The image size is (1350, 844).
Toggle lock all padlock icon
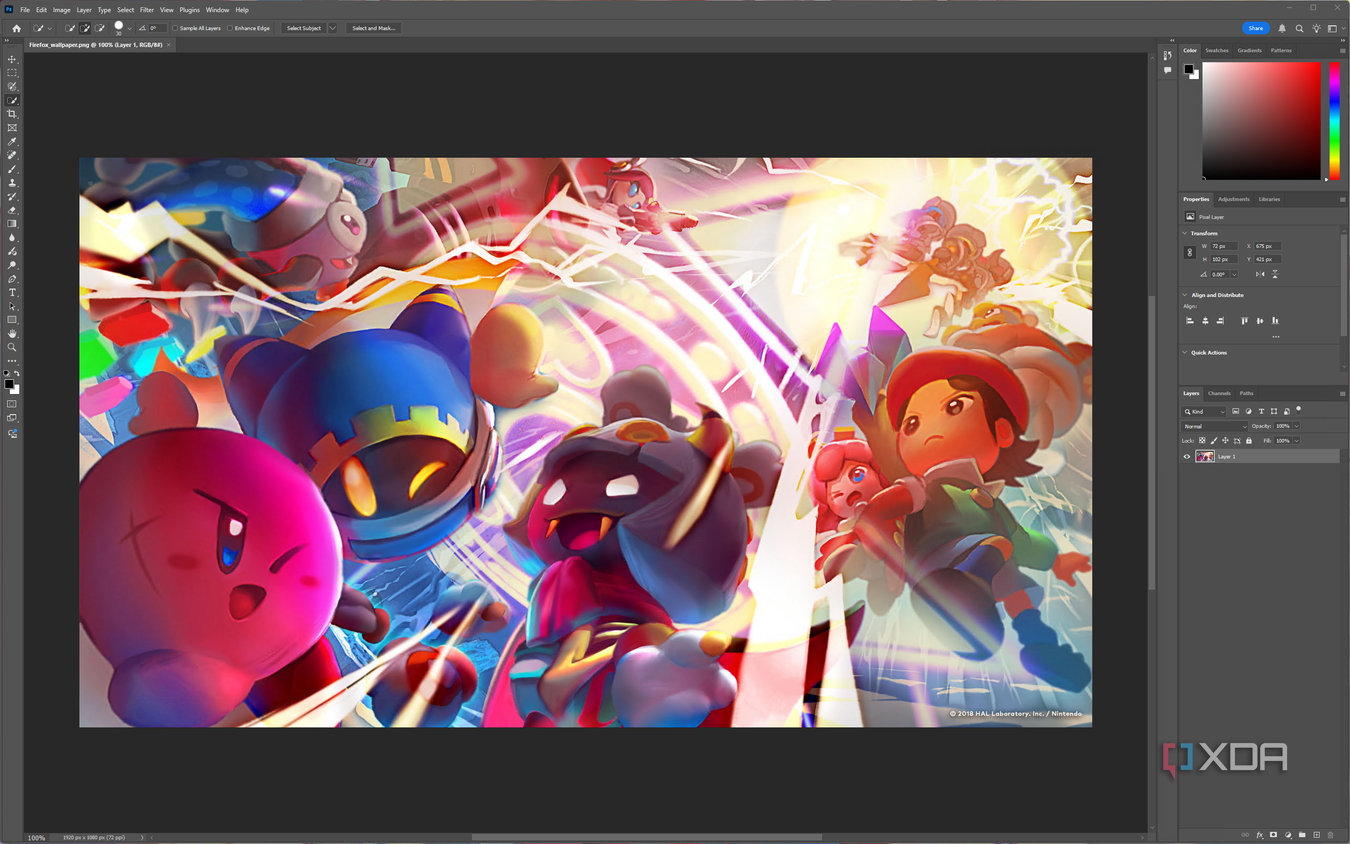1249,441
